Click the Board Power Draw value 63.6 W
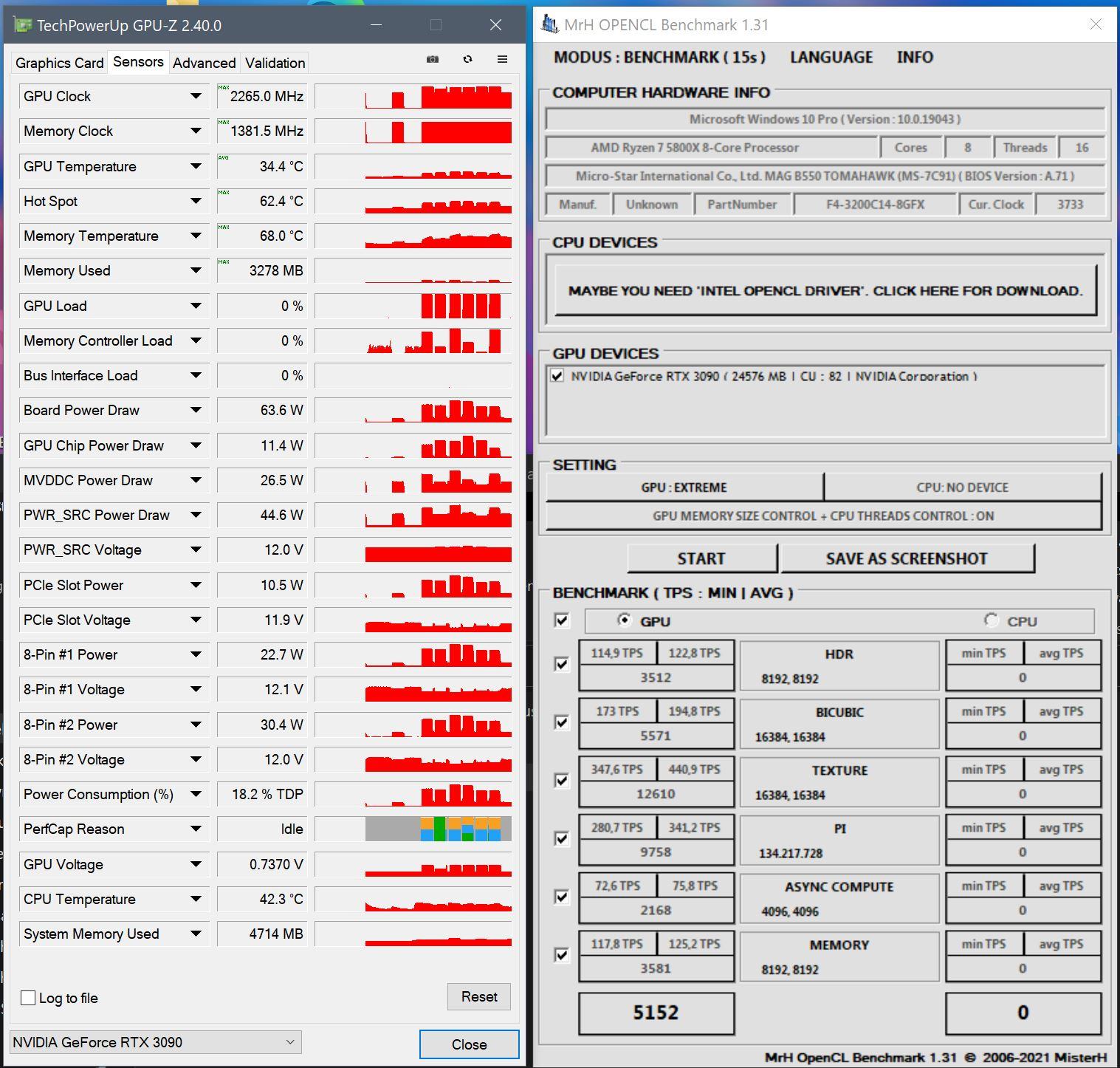The image size is (1120, 1068). click(x=261, y=410)
